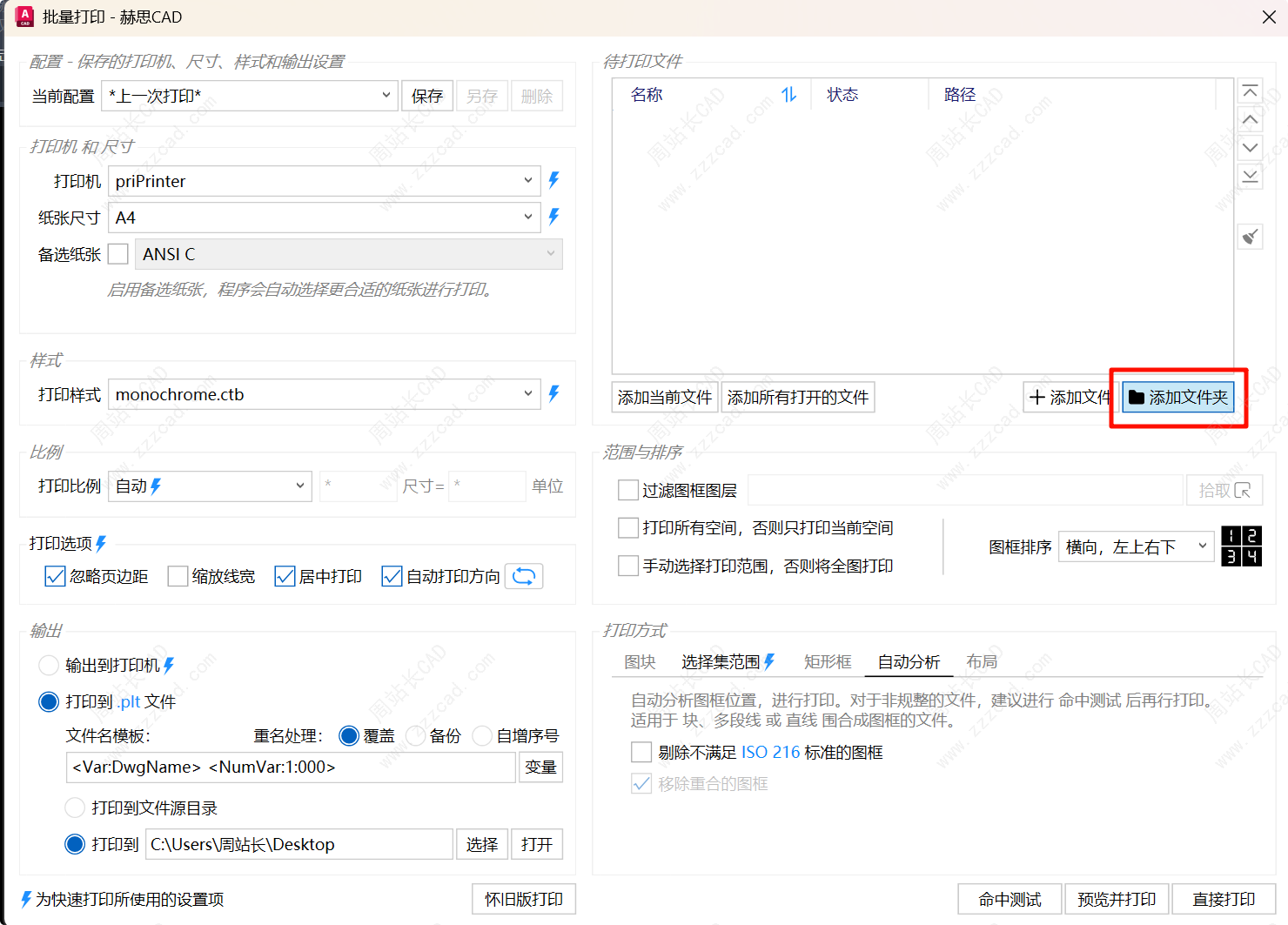Switch to the 图块 tab
This screenshot has width=1288, height=925.
click(x=640, y=662)
